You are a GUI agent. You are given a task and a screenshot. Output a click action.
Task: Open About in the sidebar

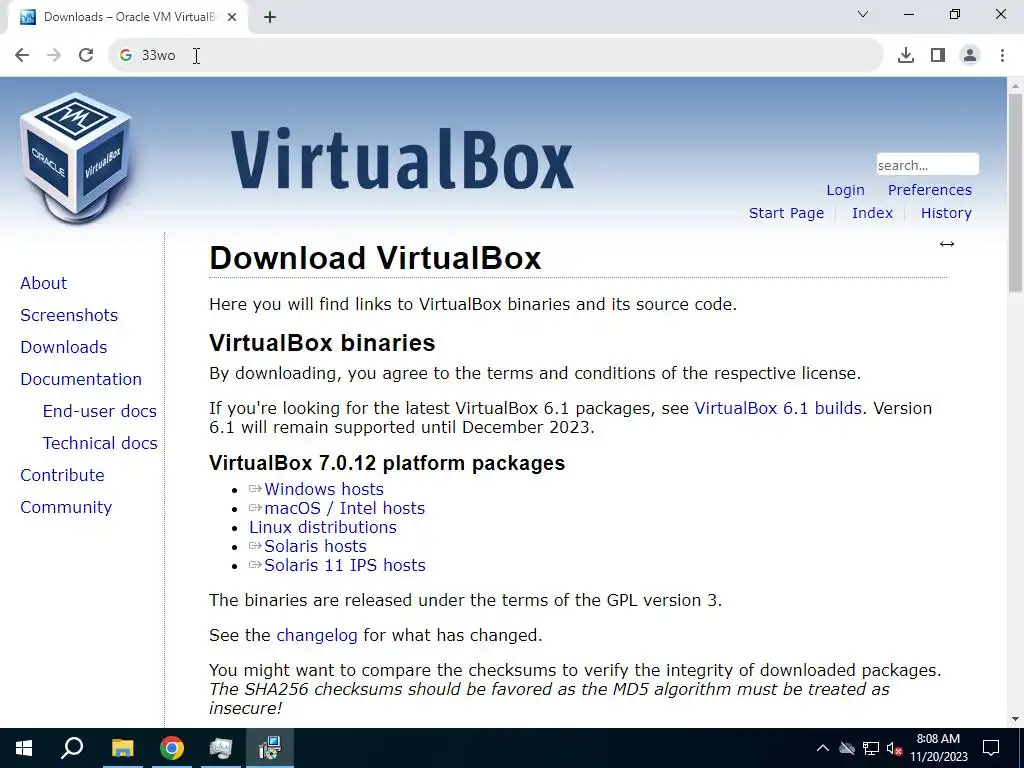(44, 283)
